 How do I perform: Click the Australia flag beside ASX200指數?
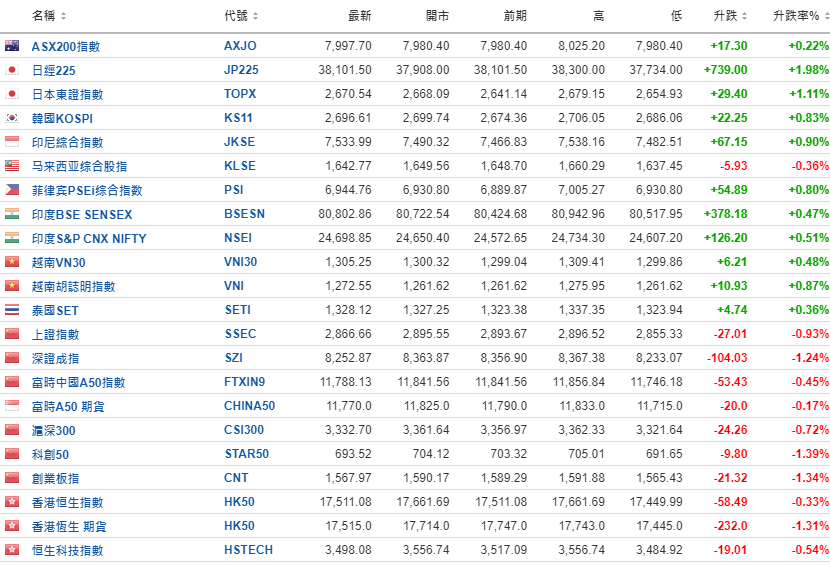[12, 46]
